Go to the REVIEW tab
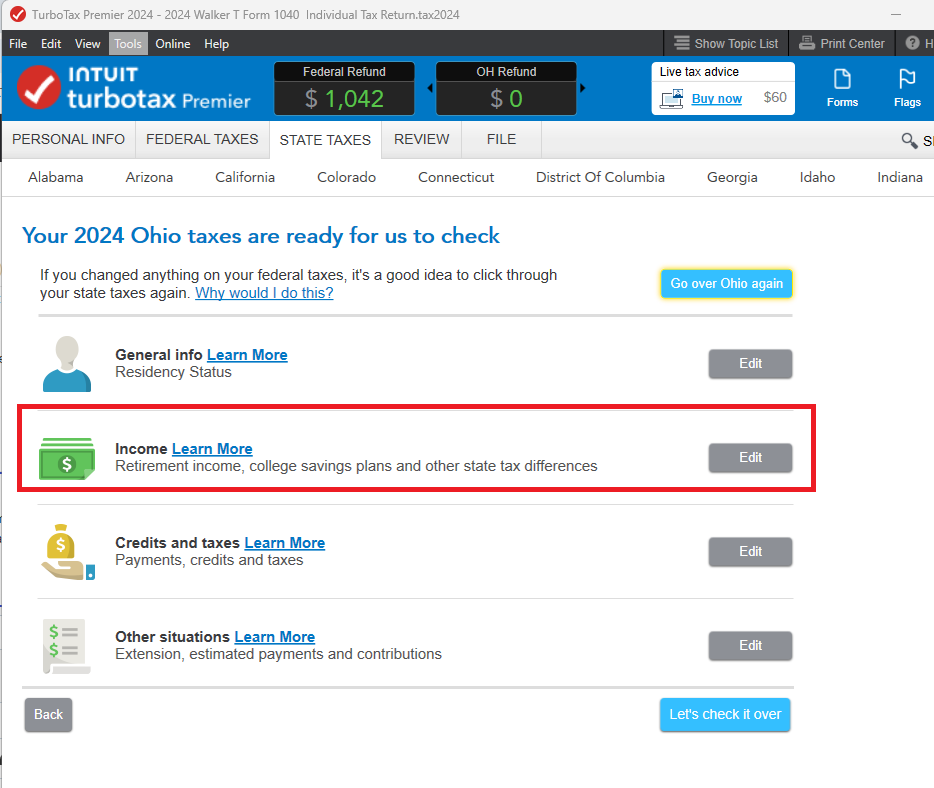Image resolution: width=934 pixels, height=788 pixels. click(x=422, y=139)
